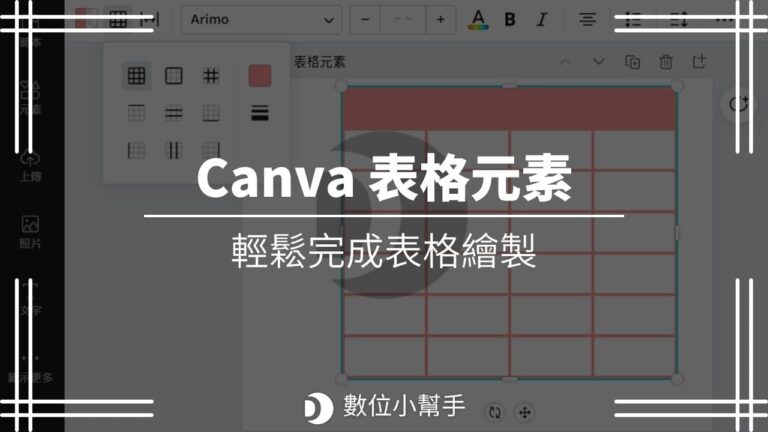This screenshot has height=432, width=768.
Task: Click the move handle below the table
Action: pos(525,412)
